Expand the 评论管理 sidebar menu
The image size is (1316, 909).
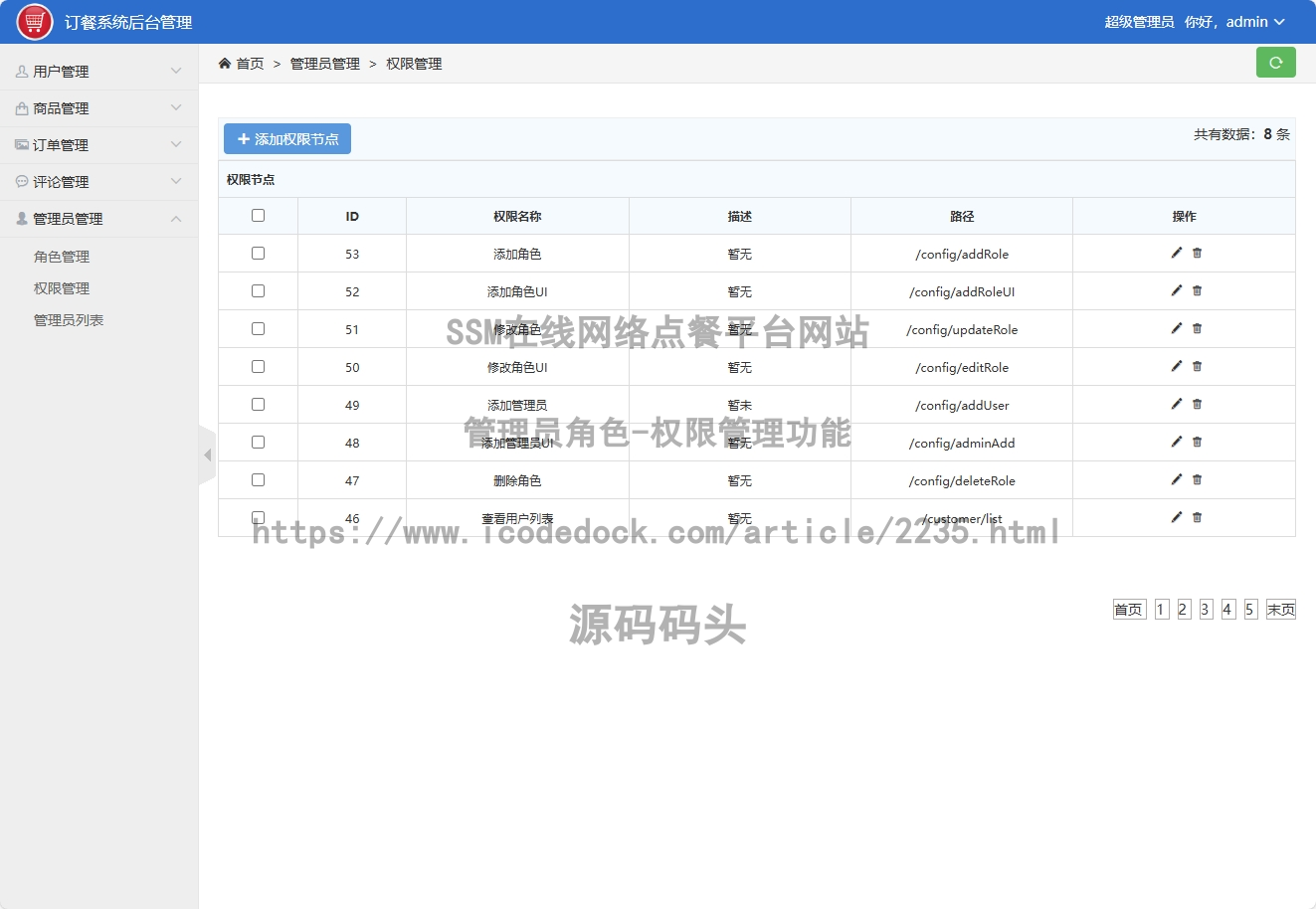tap(98, 182)
